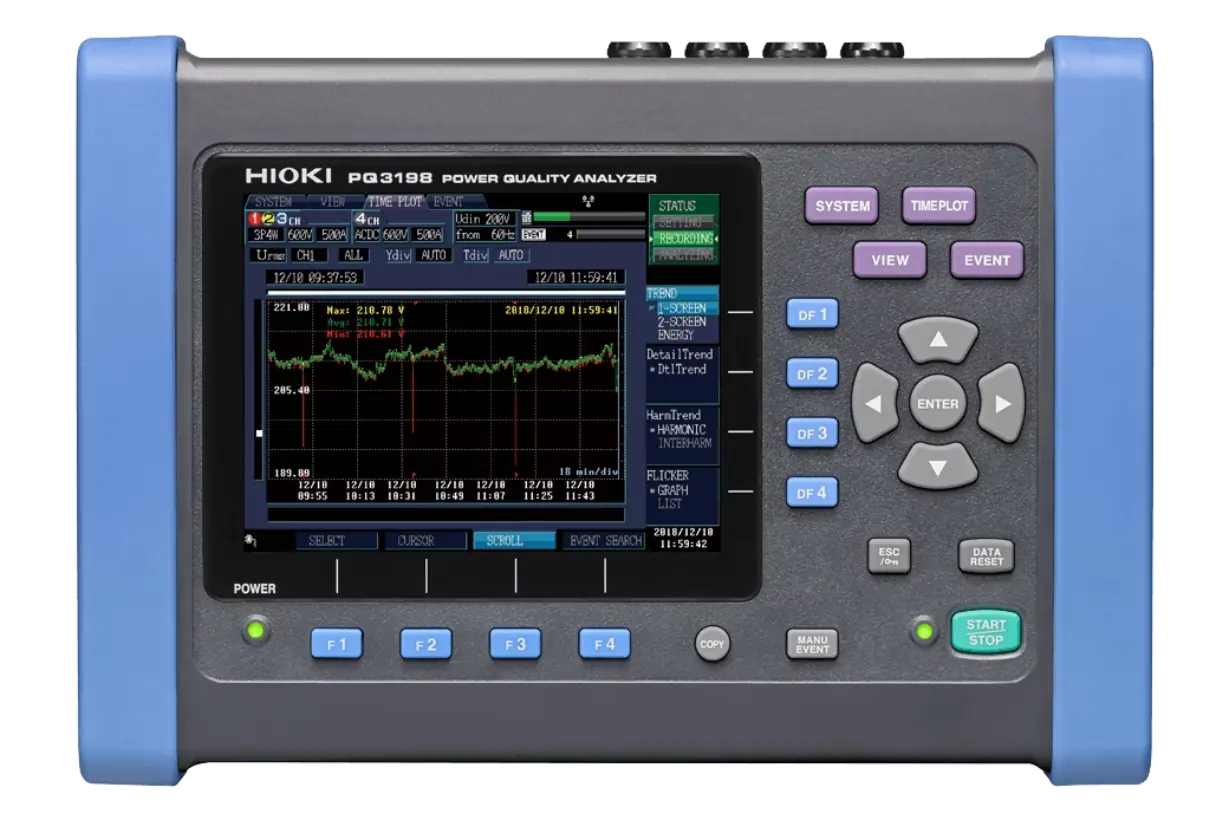Open the Ydiv AUTO setting
The height and width of the screenshot is (820, 1229).
pos(432,255)
